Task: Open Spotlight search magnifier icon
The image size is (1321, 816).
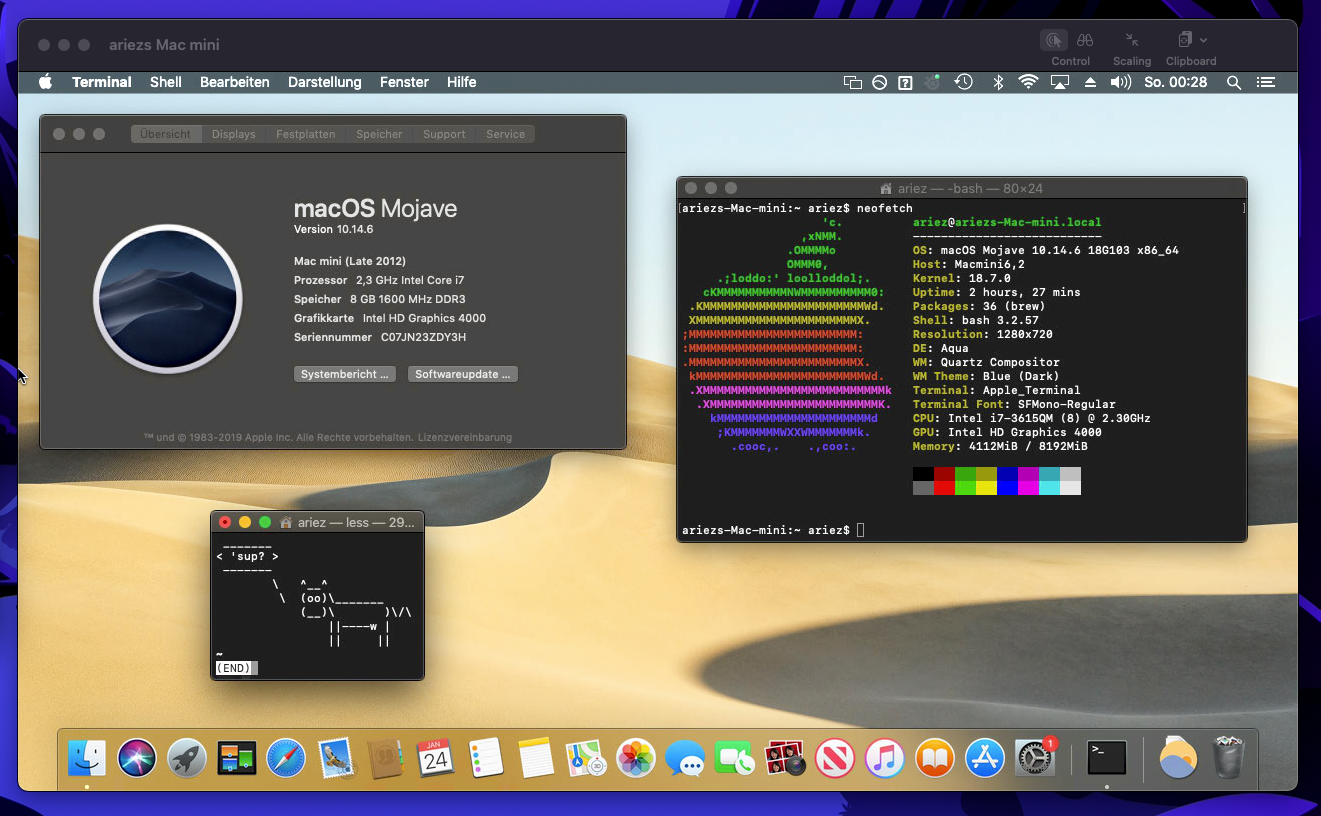Action: click(1234, 82)
